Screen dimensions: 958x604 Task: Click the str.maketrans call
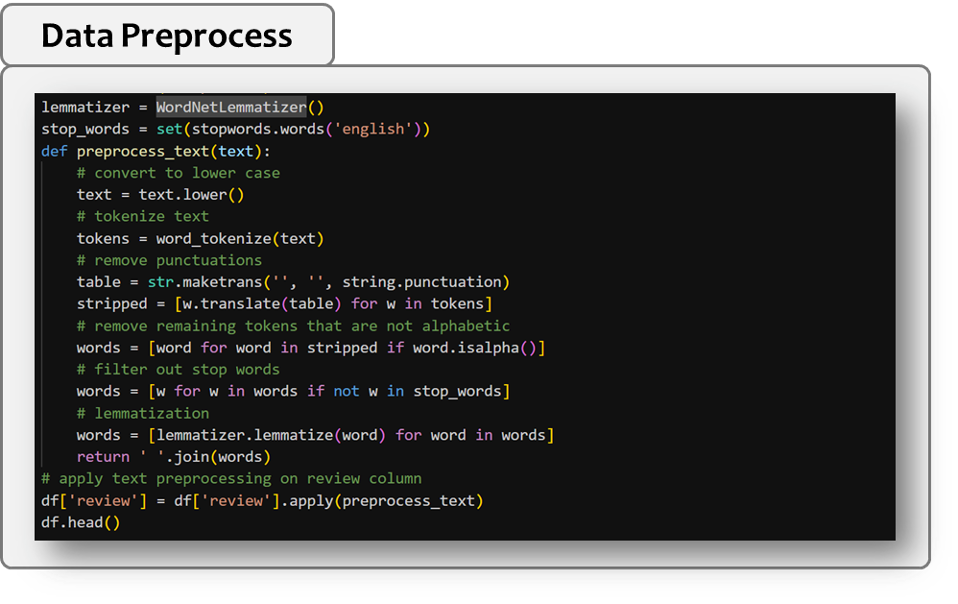pyautogui.click(x=205, y=282)
